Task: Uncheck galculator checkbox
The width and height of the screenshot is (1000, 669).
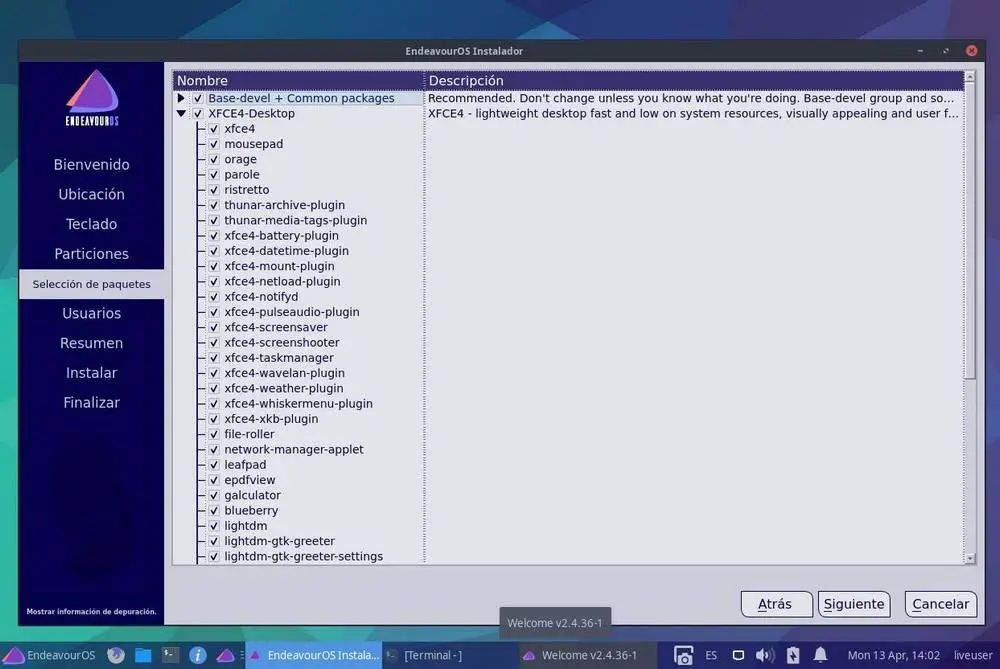Action: 214,496
